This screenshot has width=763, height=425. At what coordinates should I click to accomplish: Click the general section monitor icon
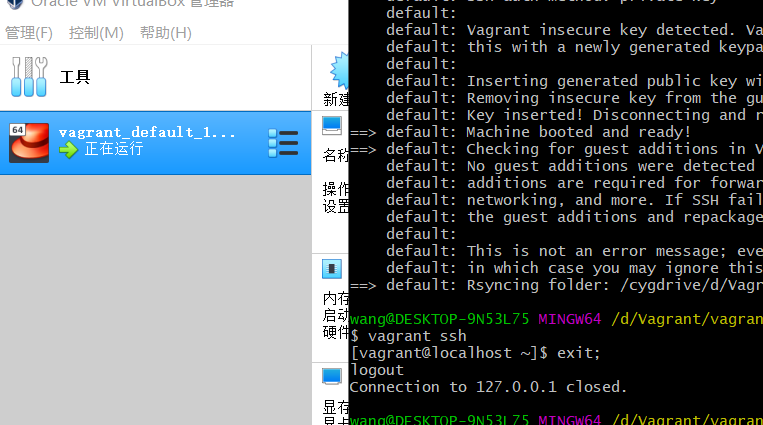[x=332, y=126]
